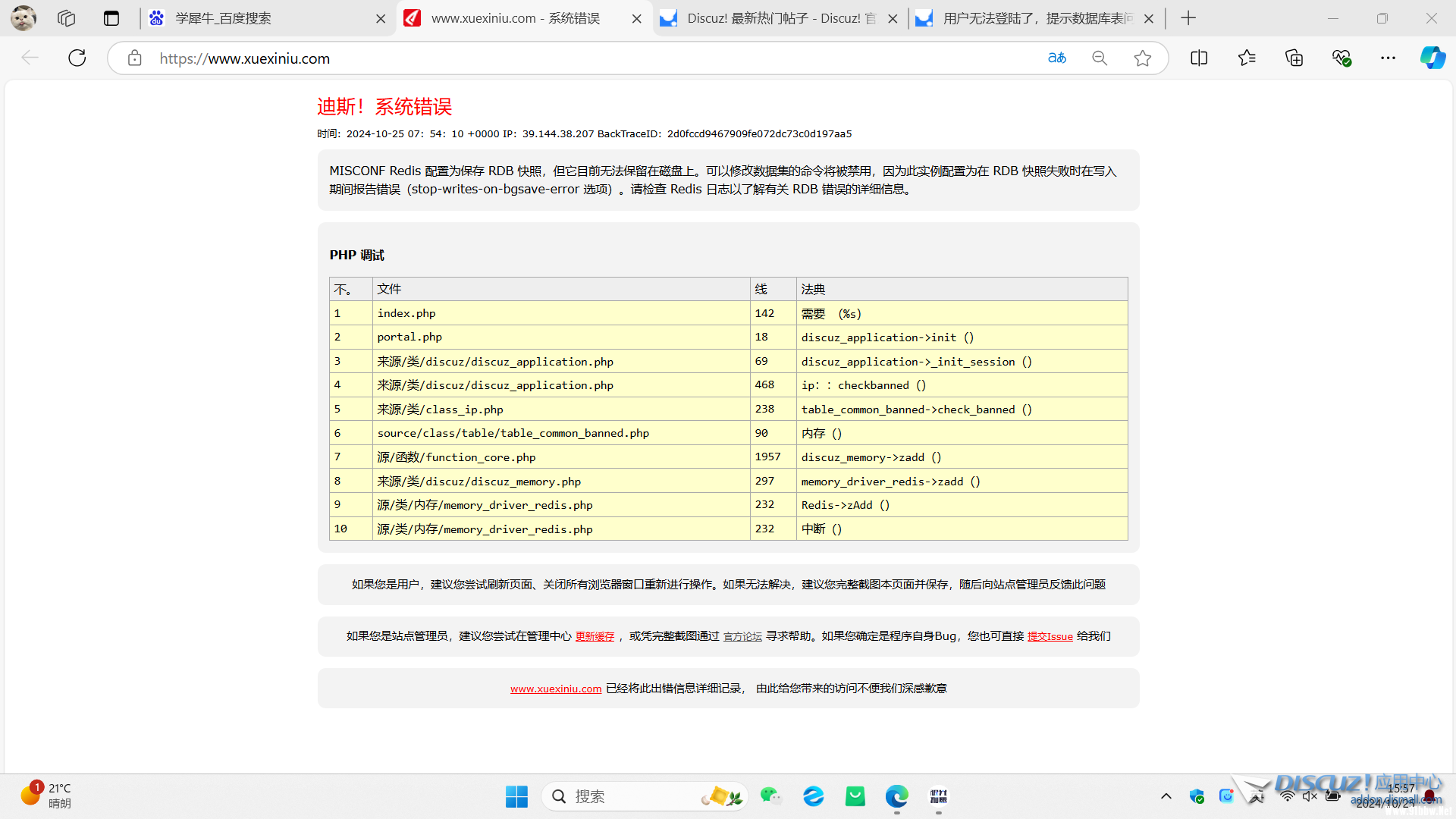Open the browser essentials heart icon
1456x819 pixels.
click(x=1341, y=58)
